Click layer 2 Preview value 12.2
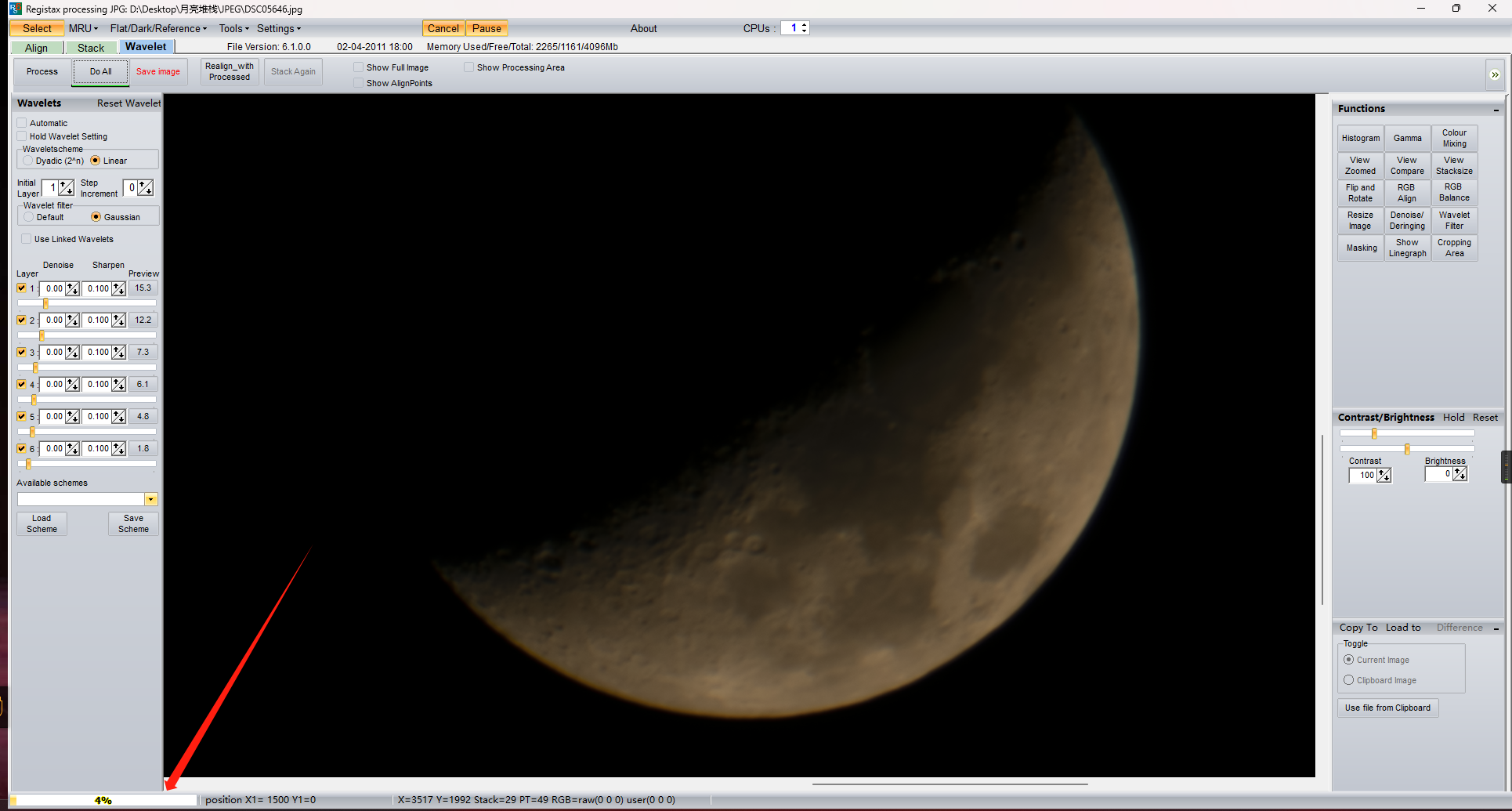This screenshot has height=811, width=1512. point(143,320)
